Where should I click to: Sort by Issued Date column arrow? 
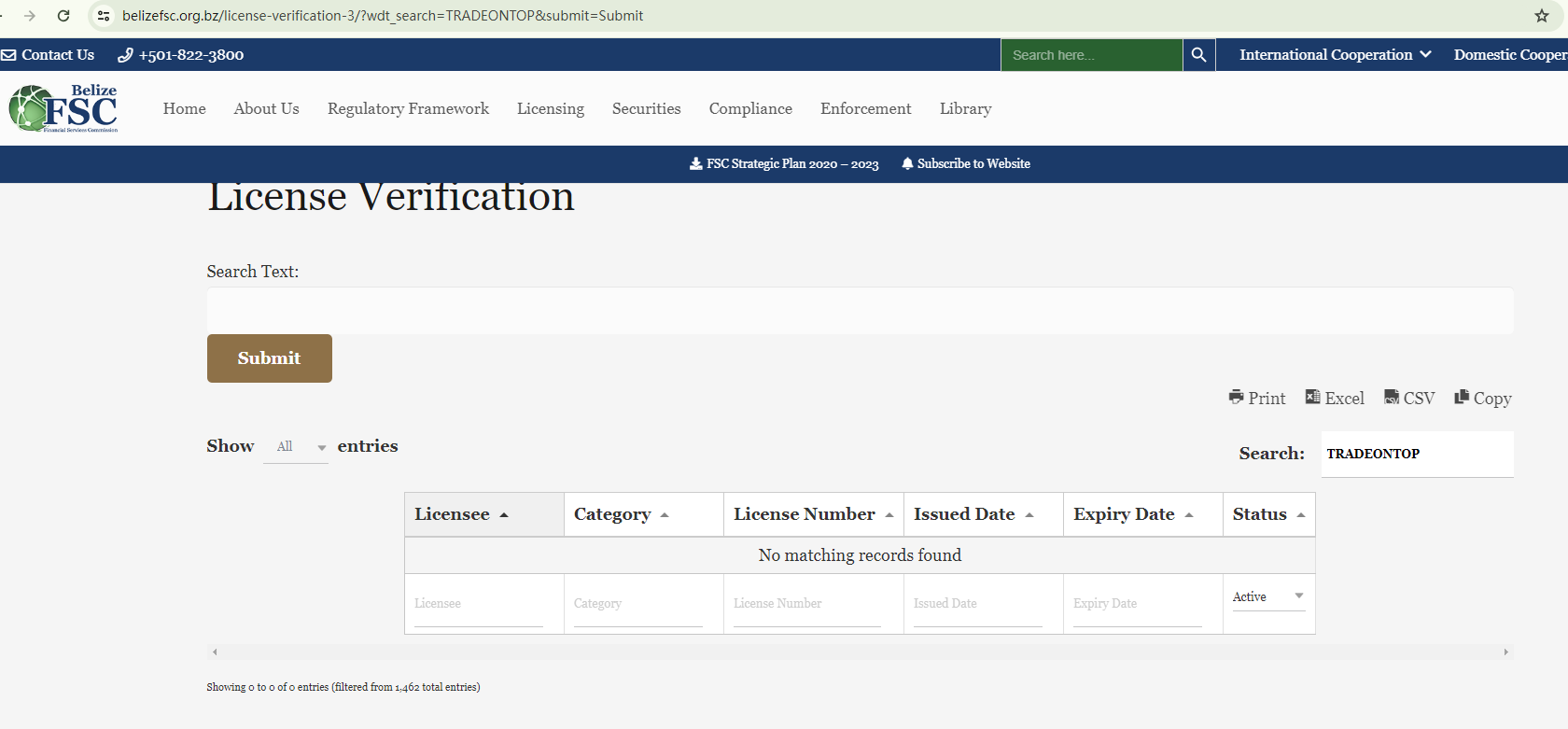click(x=1029, y=515)
